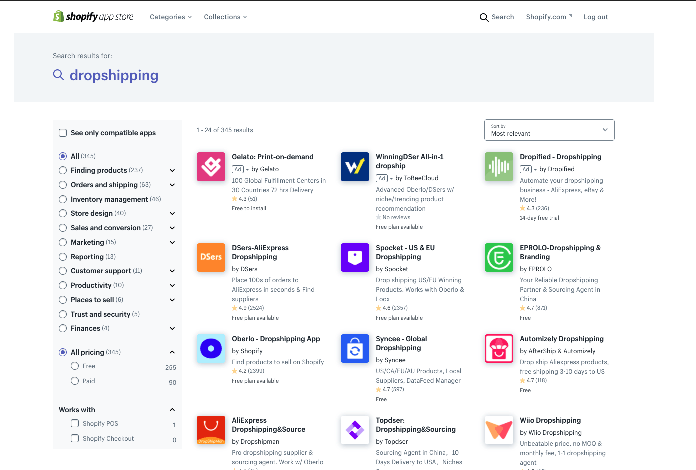
Task: Click the search magnifier icon in header
Action: [484, 17]
